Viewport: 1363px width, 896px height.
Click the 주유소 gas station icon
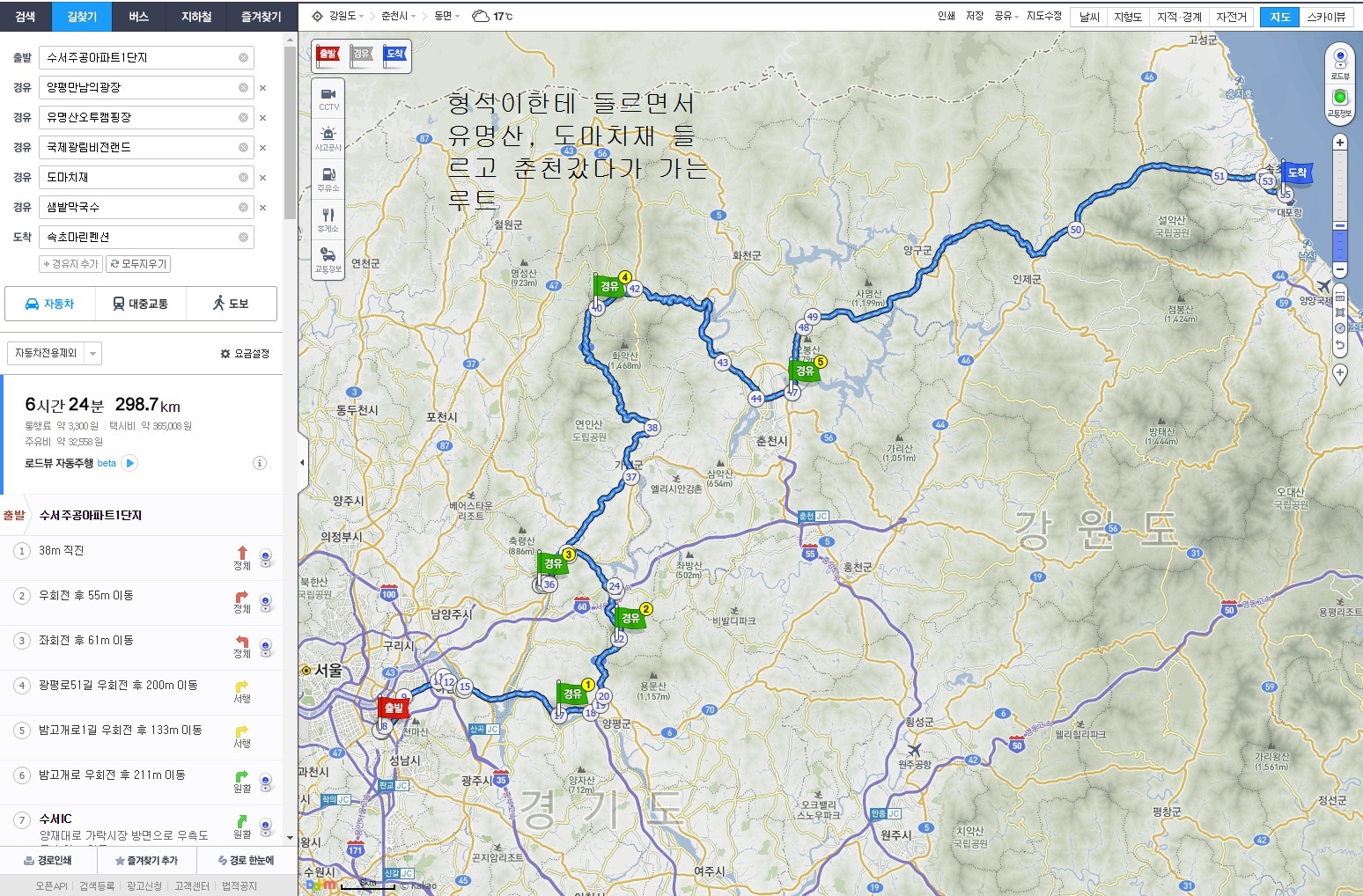coord(328,179)
